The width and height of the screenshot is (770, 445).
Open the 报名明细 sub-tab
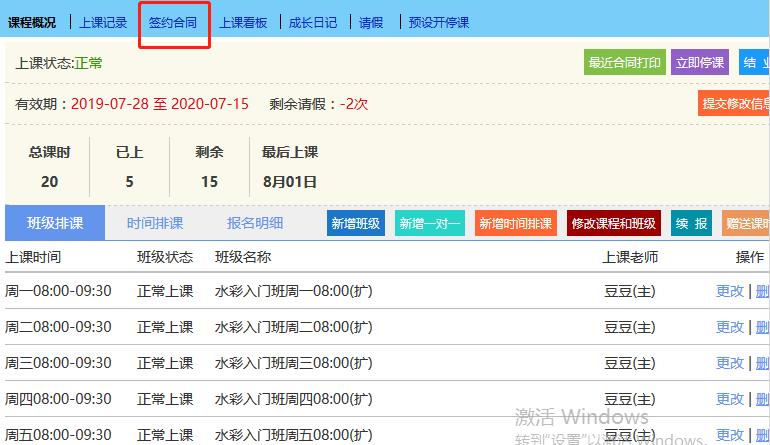click(255, 223)
